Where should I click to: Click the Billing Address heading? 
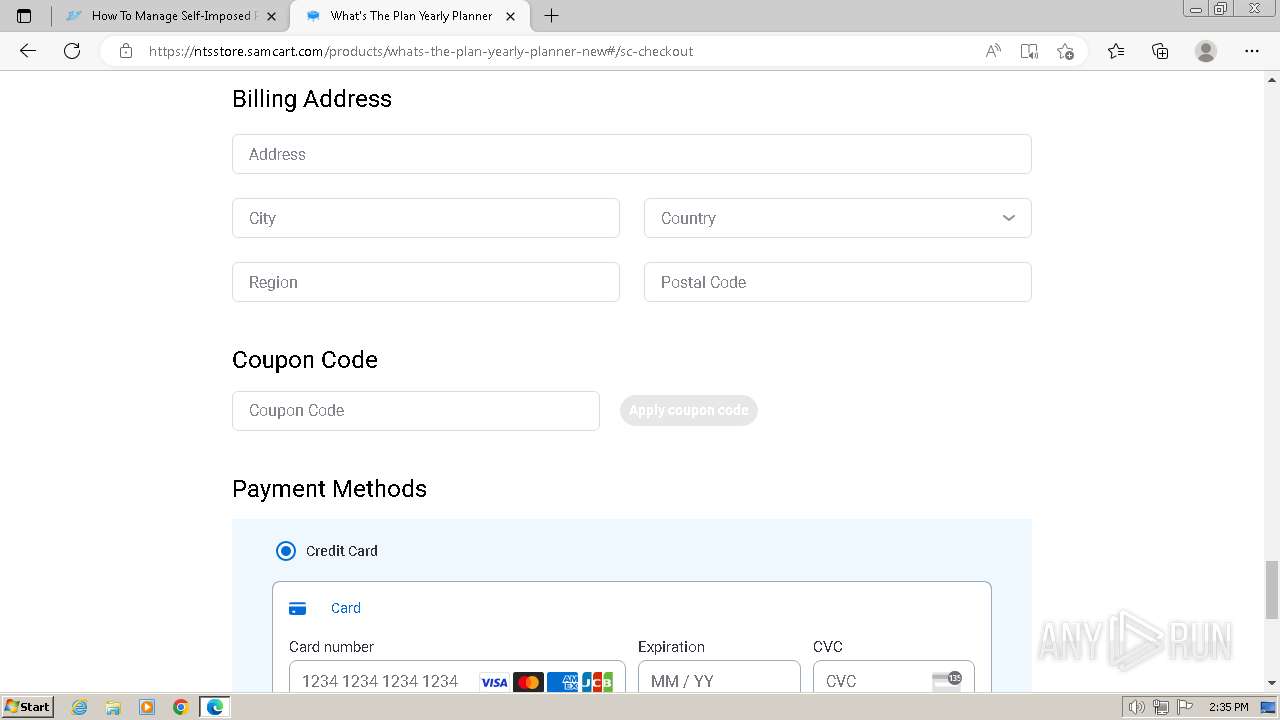[x=312, y=99]
